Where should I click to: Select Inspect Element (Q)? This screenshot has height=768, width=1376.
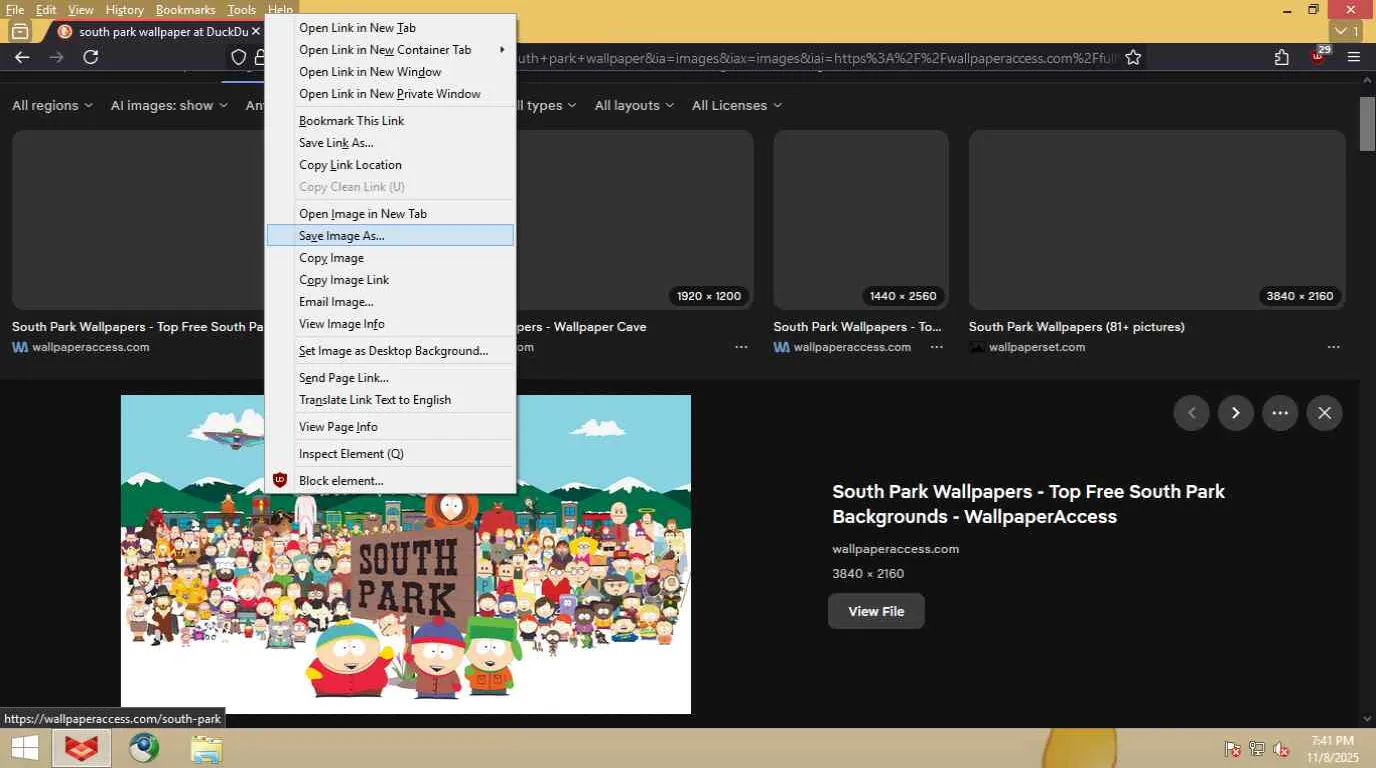390,454
